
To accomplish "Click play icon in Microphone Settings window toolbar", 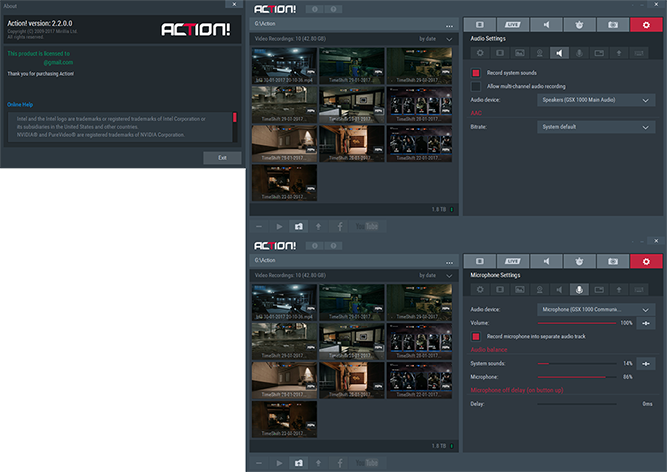I will coord(279,463).
